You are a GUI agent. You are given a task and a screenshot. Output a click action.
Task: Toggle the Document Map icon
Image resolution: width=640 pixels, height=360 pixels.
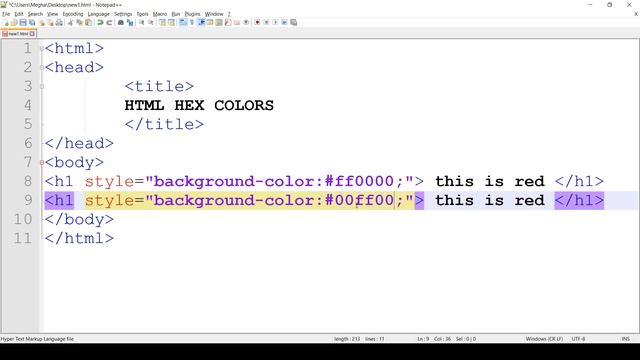(219, 22)
